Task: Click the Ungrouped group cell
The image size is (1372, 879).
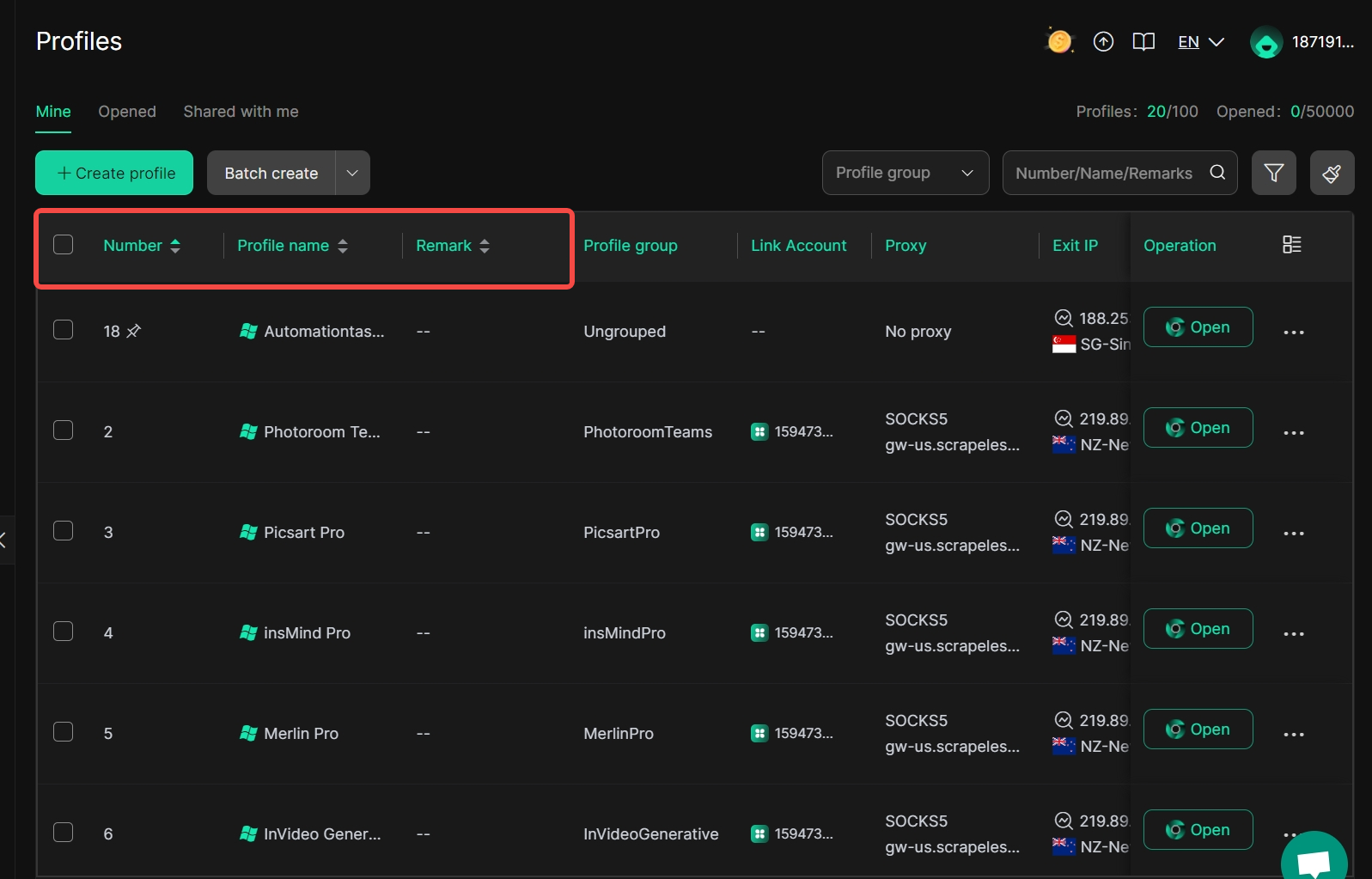Action: (625, 332)
